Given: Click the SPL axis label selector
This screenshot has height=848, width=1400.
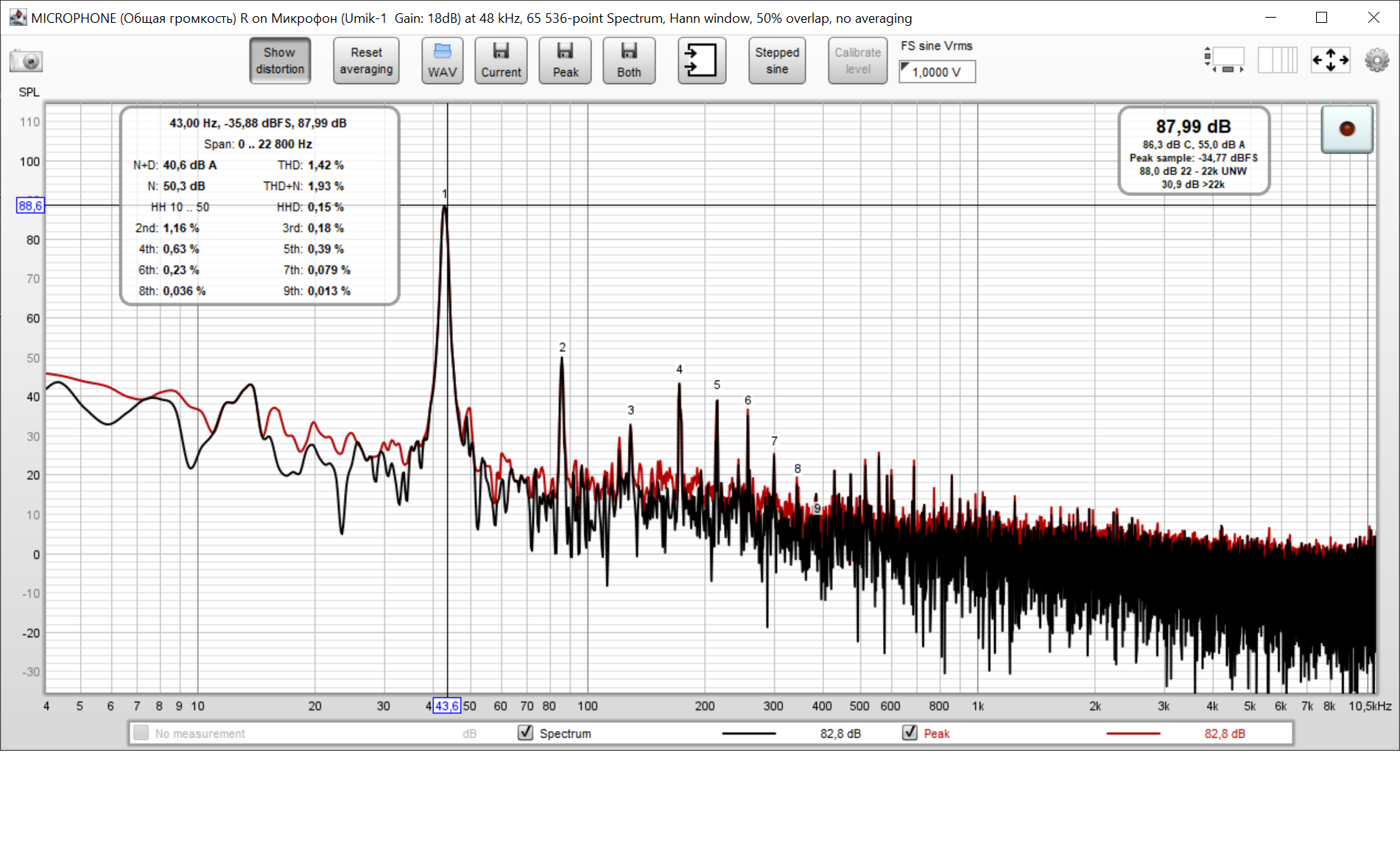Looking at the screenshot, I should coord(29,92).
